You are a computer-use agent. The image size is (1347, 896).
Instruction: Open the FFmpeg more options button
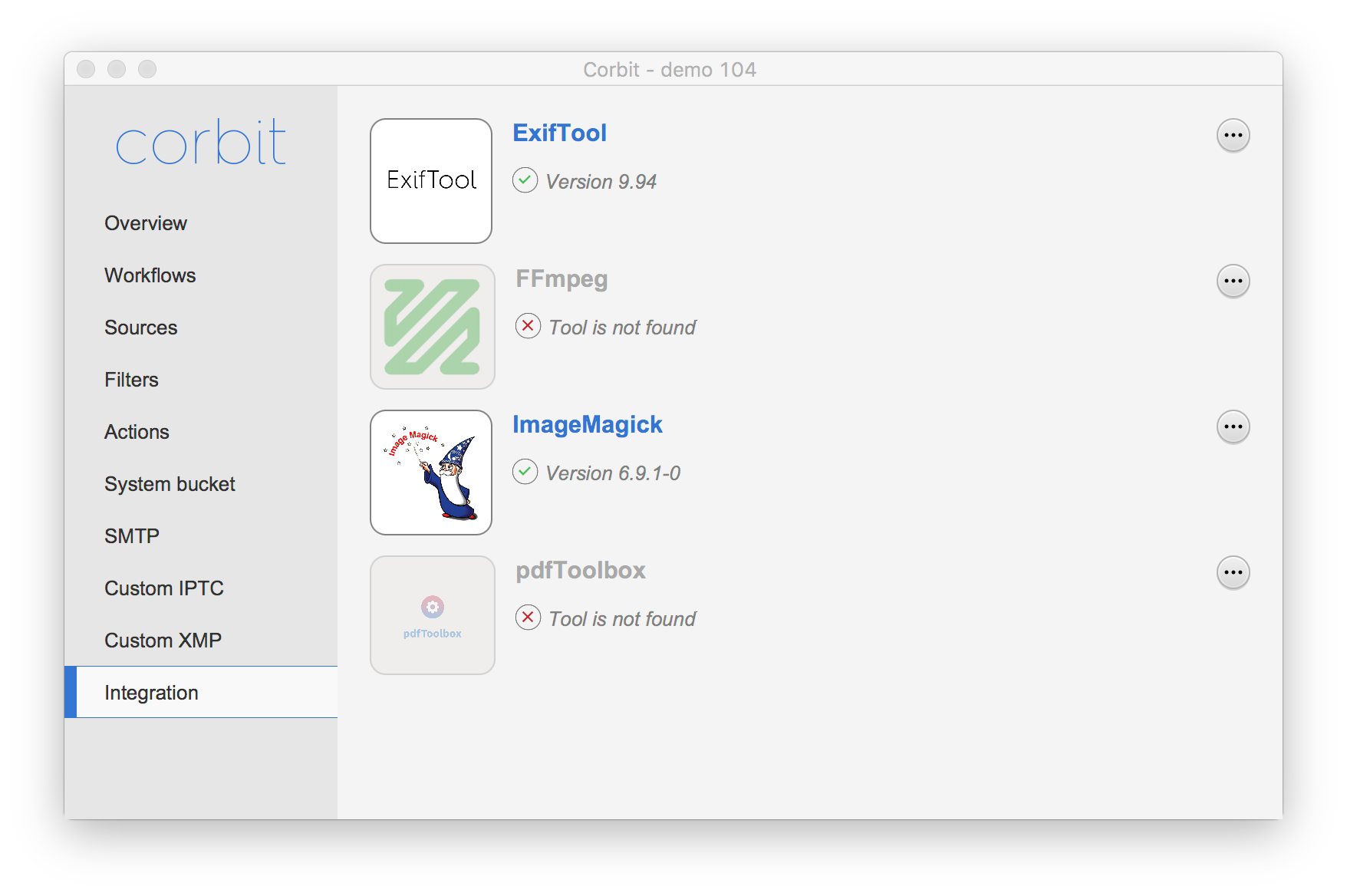1233,281
